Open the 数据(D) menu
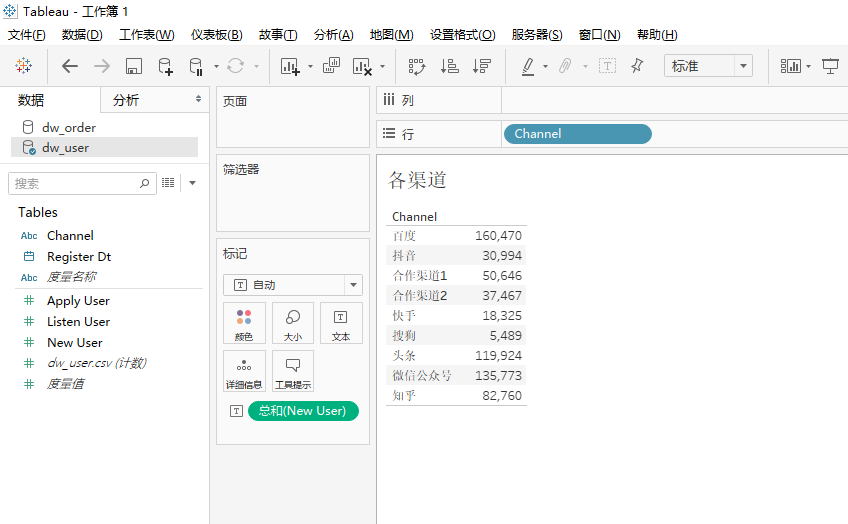 pyautogui.click(x=82, y=35)
